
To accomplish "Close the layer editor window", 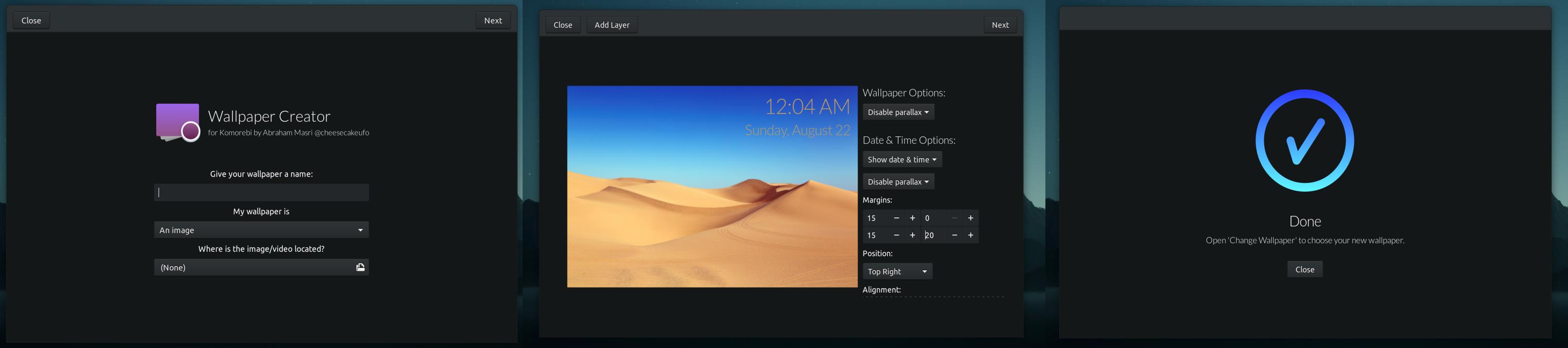I will 562,25.
